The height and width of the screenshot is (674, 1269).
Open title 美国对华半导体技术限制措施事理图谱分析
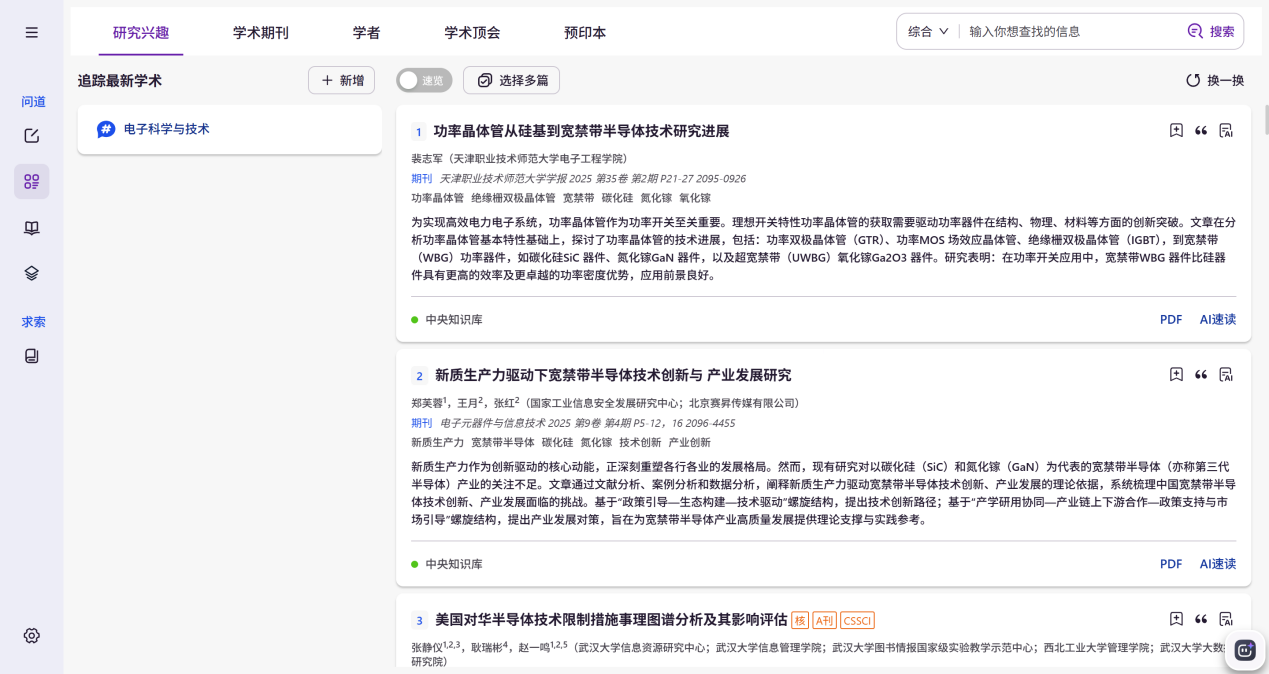tap(611, 620)
